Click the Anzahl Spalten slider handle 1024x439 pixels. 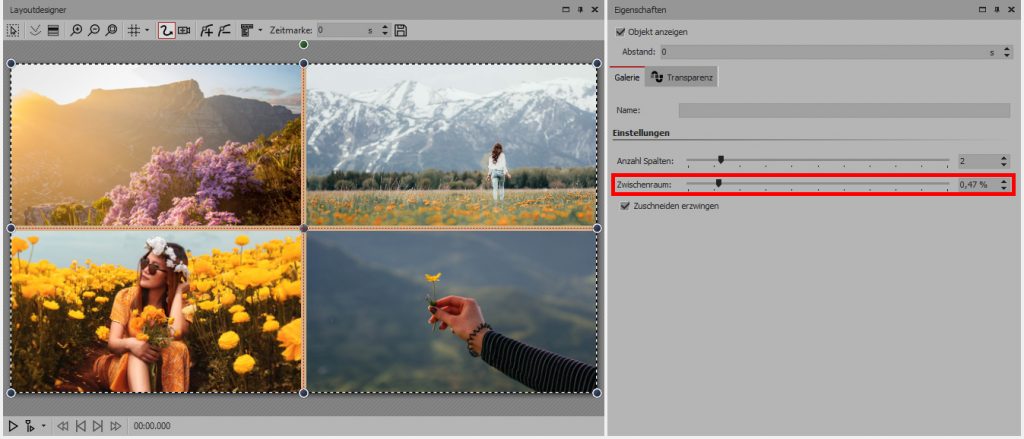(x=720, y=160)
